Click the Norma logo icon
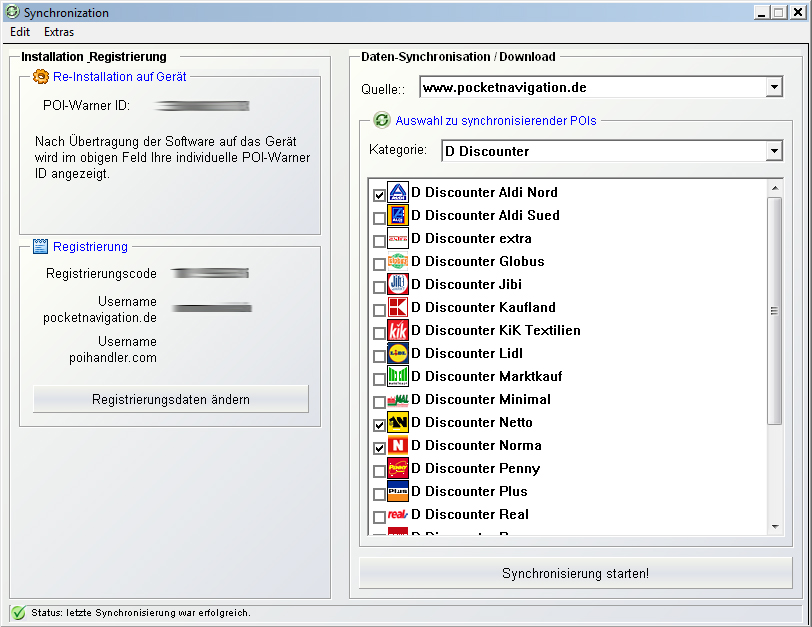Image resolution: width=812 pixels, height=627 pixels. [x=398, y=445]
